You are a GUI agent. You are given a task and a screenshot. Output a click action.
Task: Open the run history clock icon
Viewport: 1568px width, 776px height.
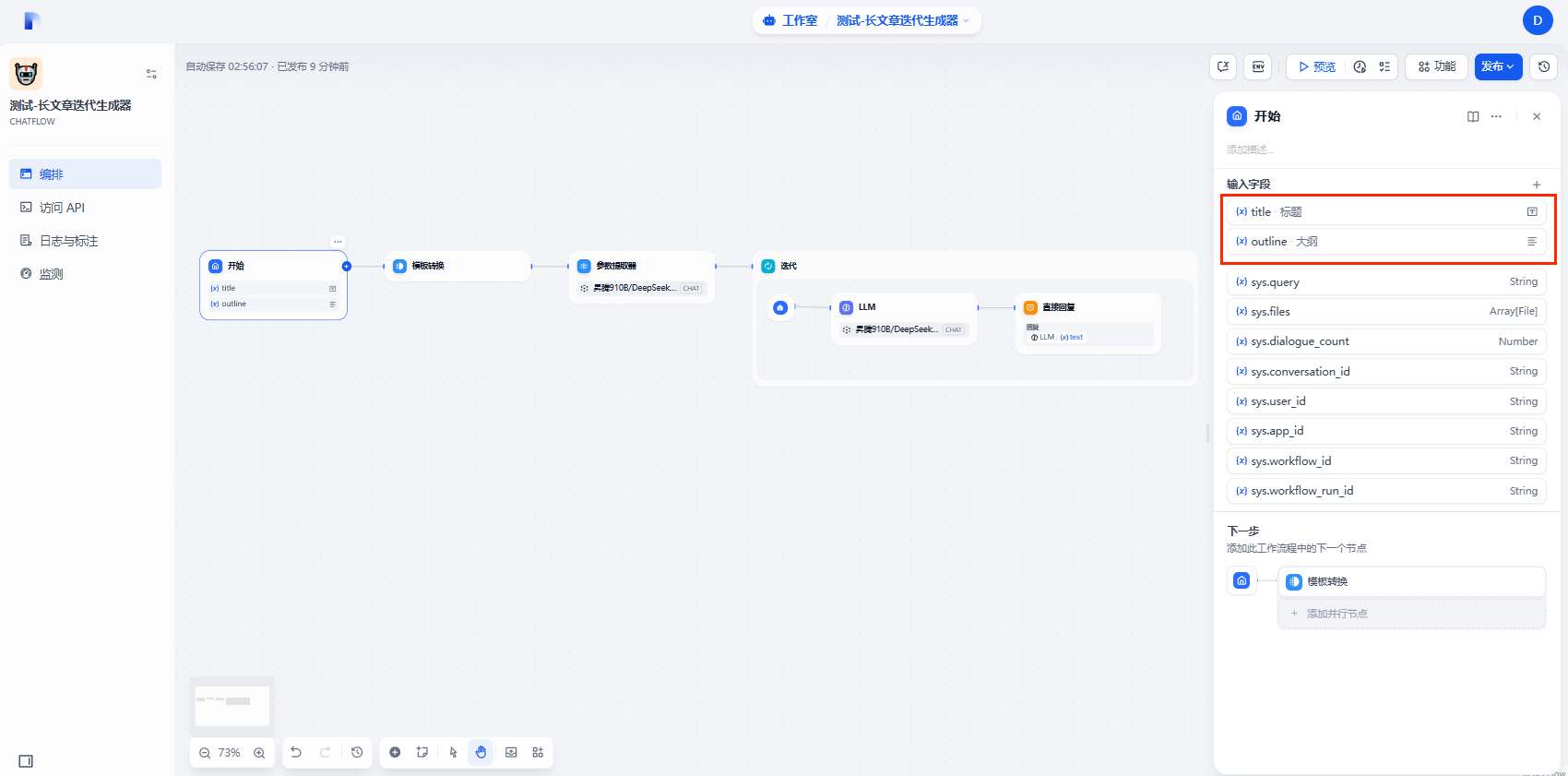tap(1360, 66)
